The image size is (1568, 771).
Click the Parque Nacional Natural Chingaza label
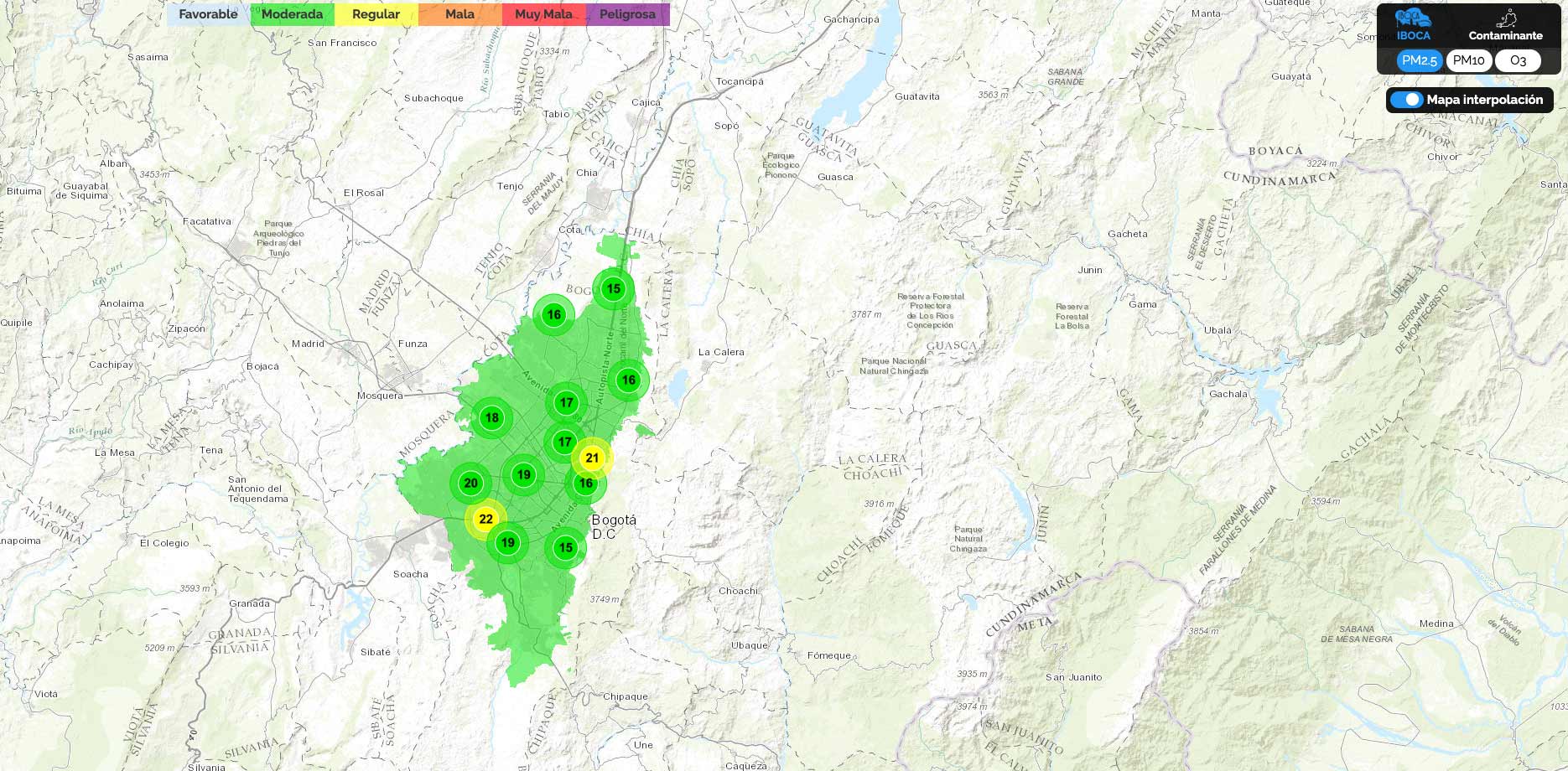tap(894, 366)
